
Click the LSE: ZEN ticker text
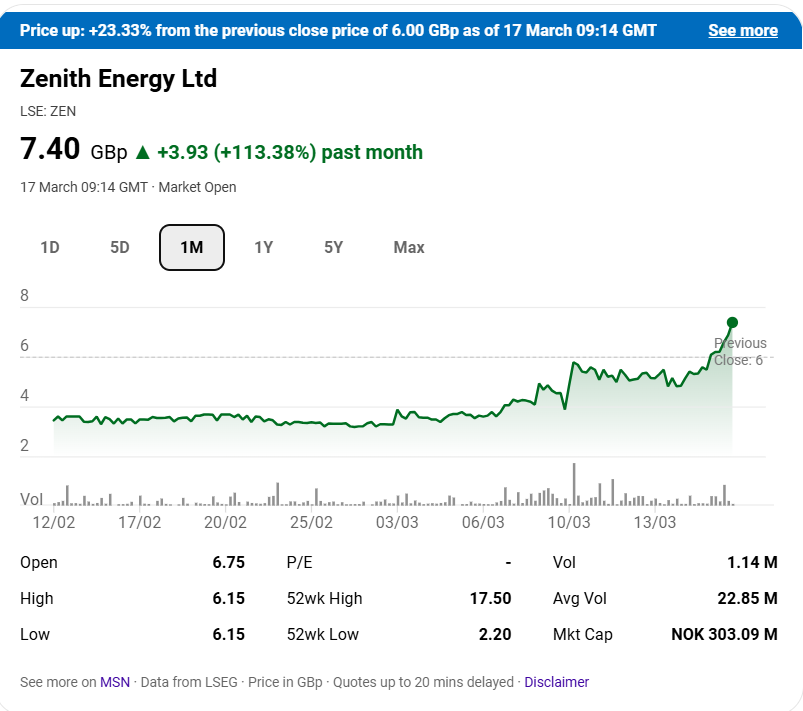pos(48,111)
